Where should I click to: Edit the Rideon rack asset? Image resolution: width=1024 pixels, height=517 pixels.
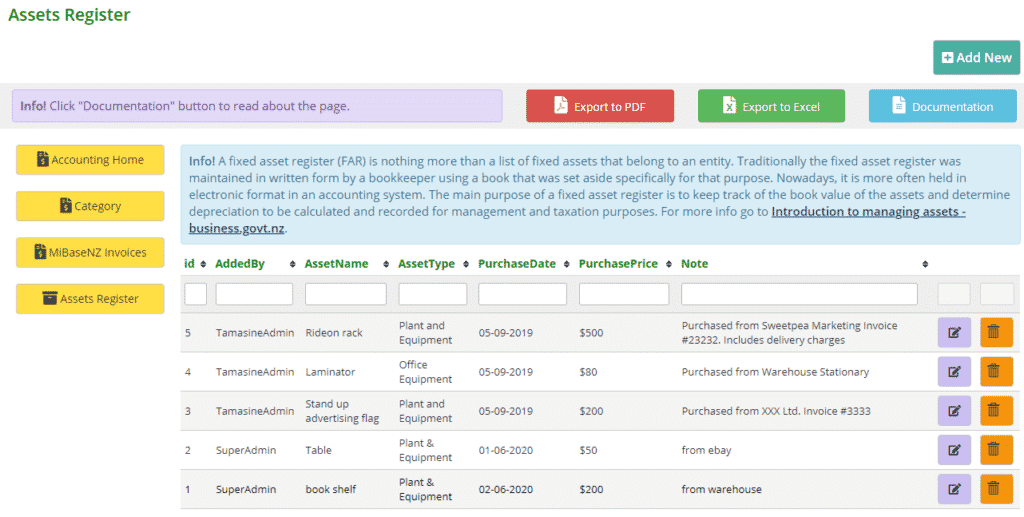click(x=954, y=333)
